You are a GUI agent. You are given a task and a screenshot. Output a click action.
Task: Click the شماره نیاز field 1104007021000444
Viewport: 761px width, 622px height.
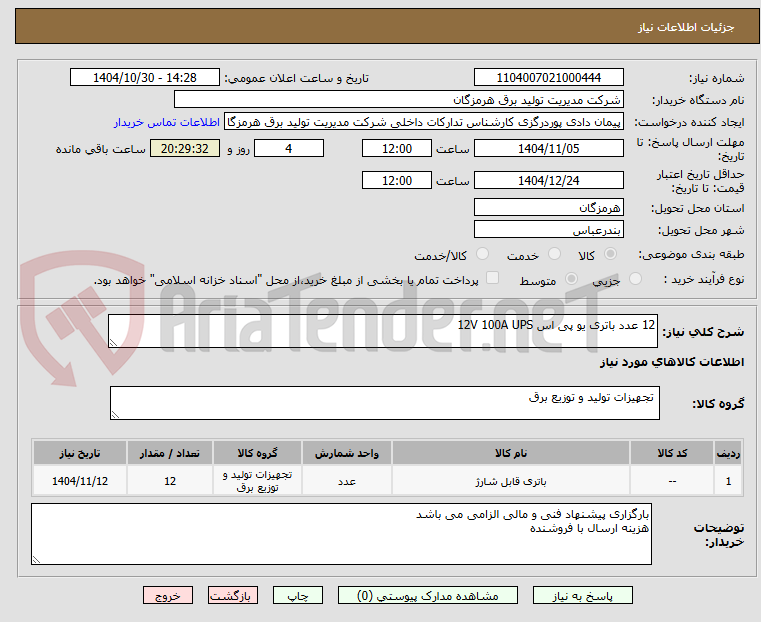548,78
